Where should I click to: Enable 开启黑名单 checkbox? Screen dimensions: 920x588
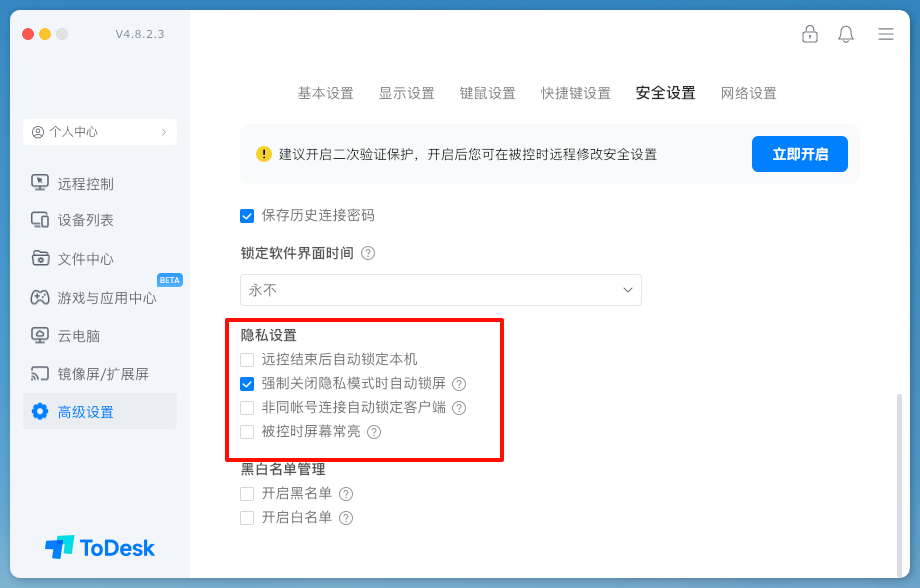point(247,494)
